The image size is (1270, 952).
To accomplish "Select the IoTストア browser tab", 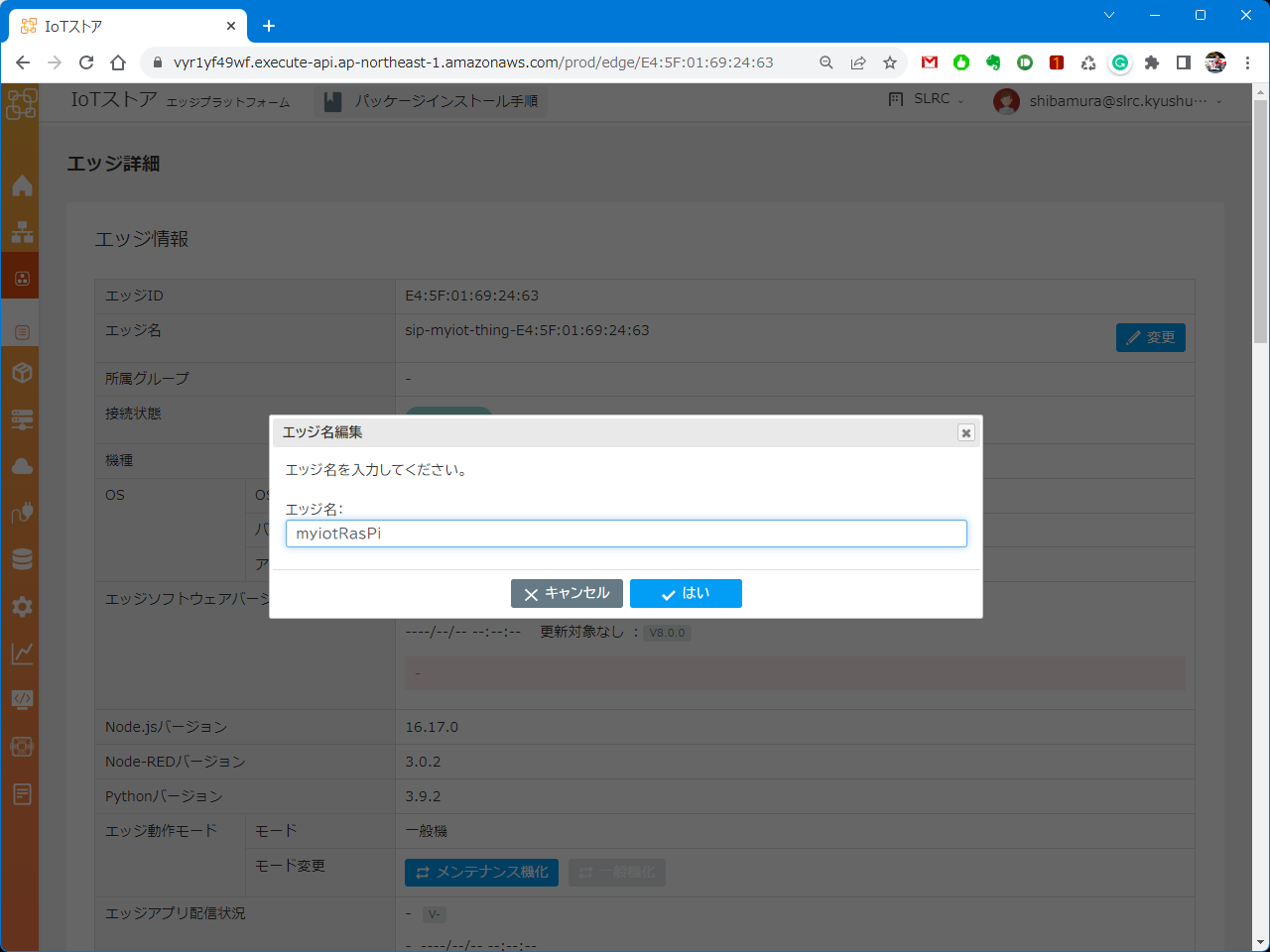I will click(127, 27).
